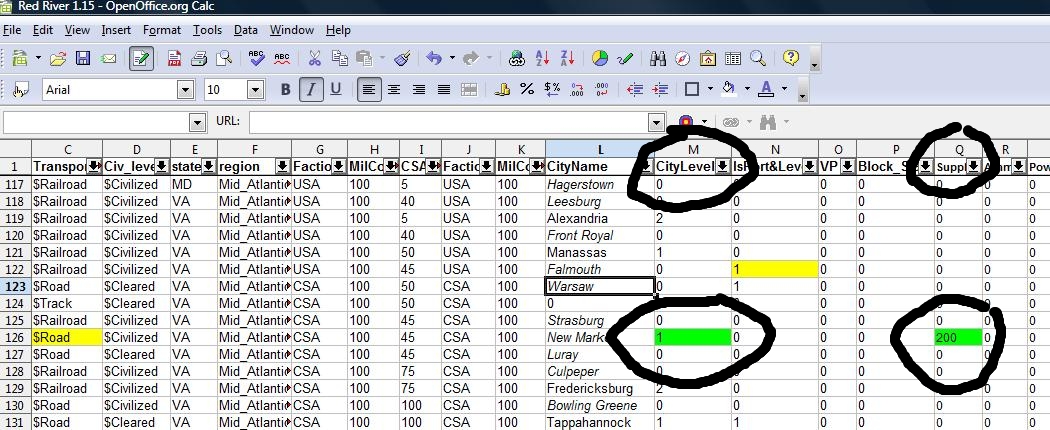Click the percent number format icon
This screenshot has height=430, width=1050.
click(527, 90)
